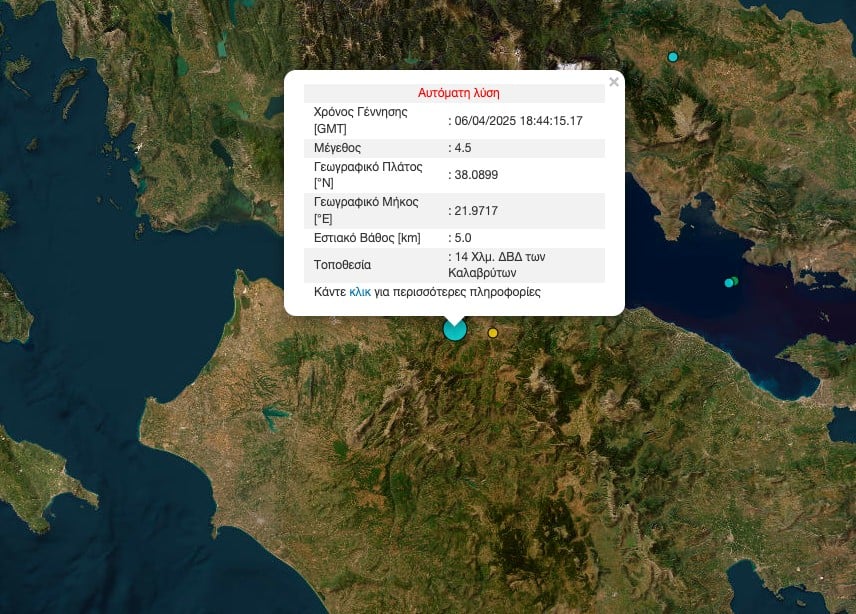Select the green marker in the gulf
Image resolution: width=856 pixels, height=614 pixels.
click(x=735, y=281)
